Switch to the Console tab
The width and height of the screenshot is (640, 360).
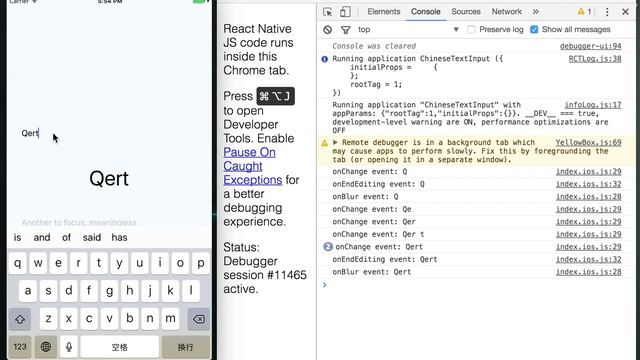(425, 12)
